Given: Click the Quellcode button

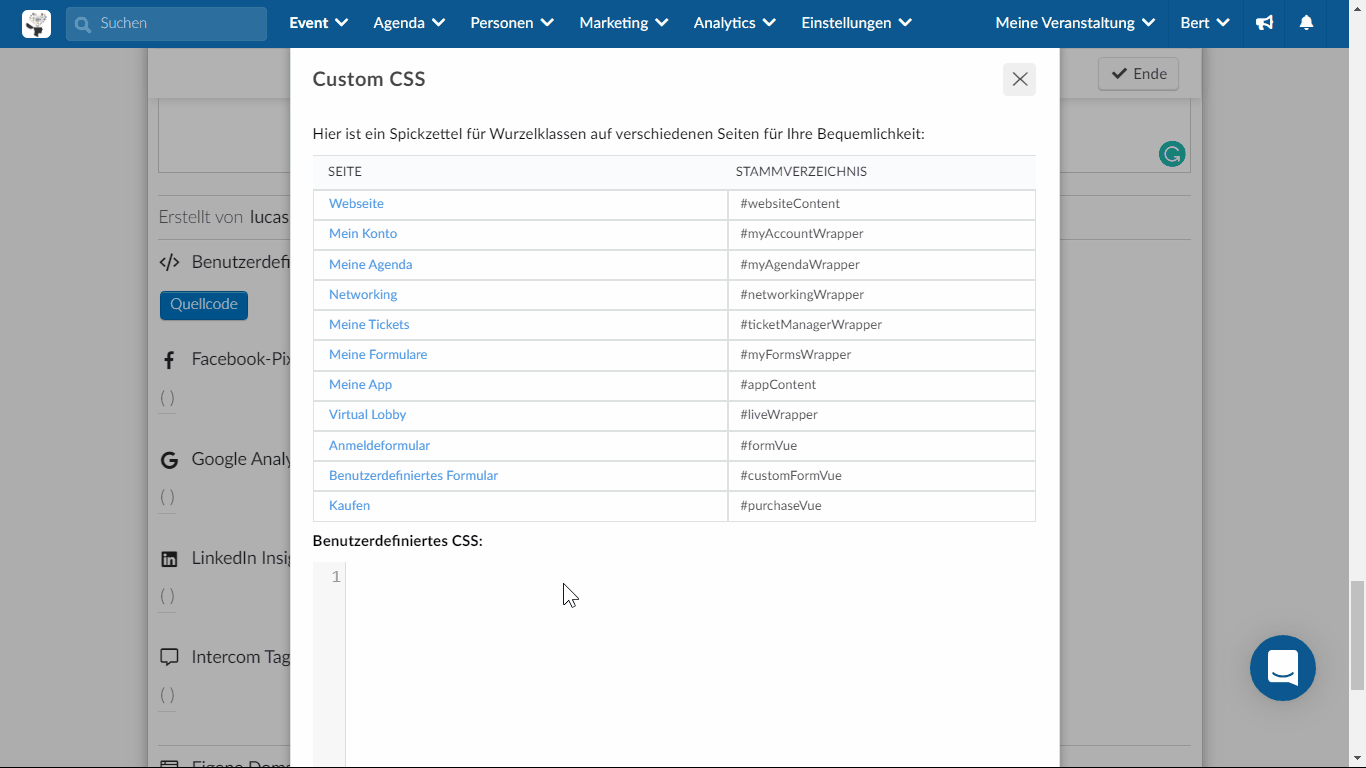Looking at the screenshot, I should point(204,305).
